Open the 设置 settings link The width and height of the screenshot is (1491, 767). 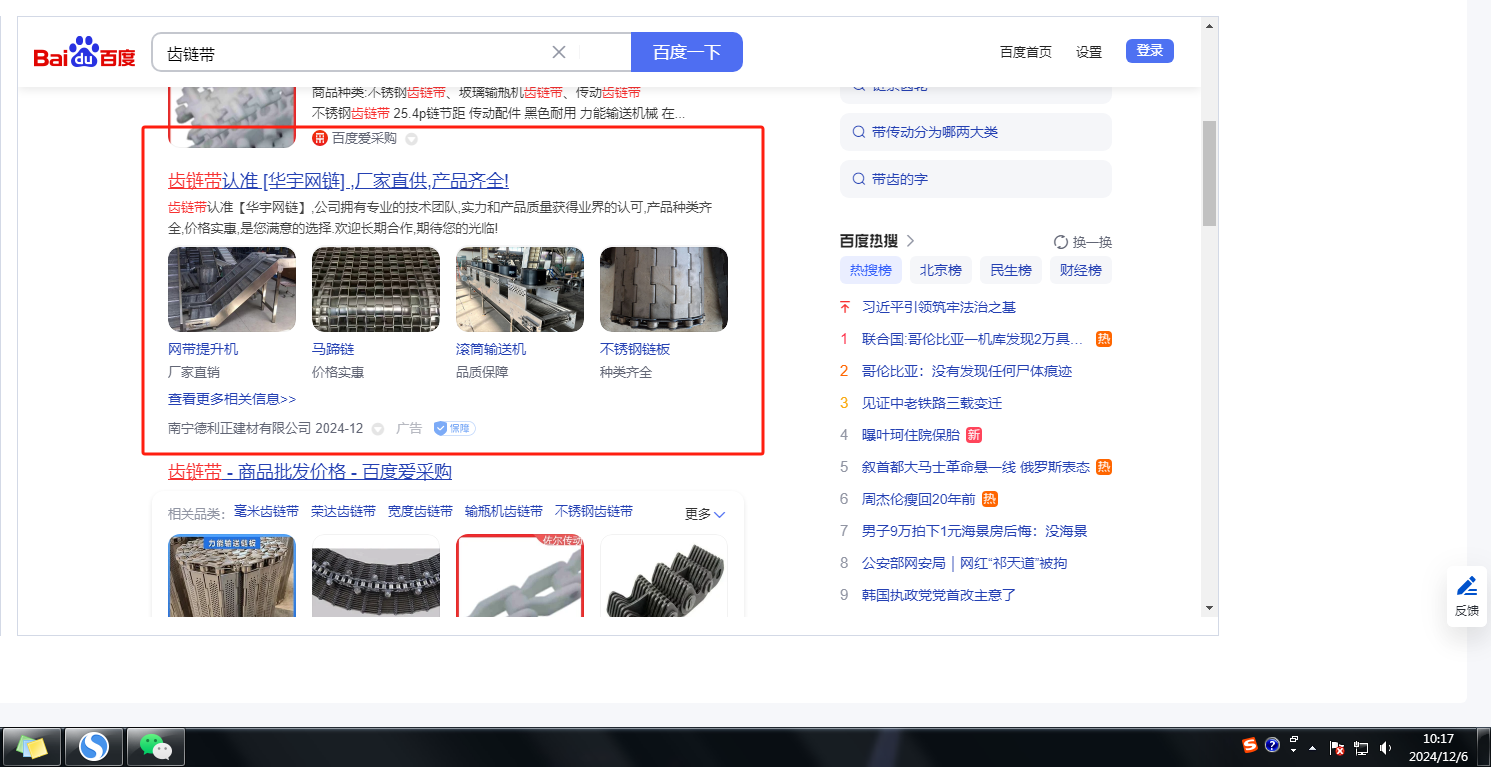[1089, 52]
